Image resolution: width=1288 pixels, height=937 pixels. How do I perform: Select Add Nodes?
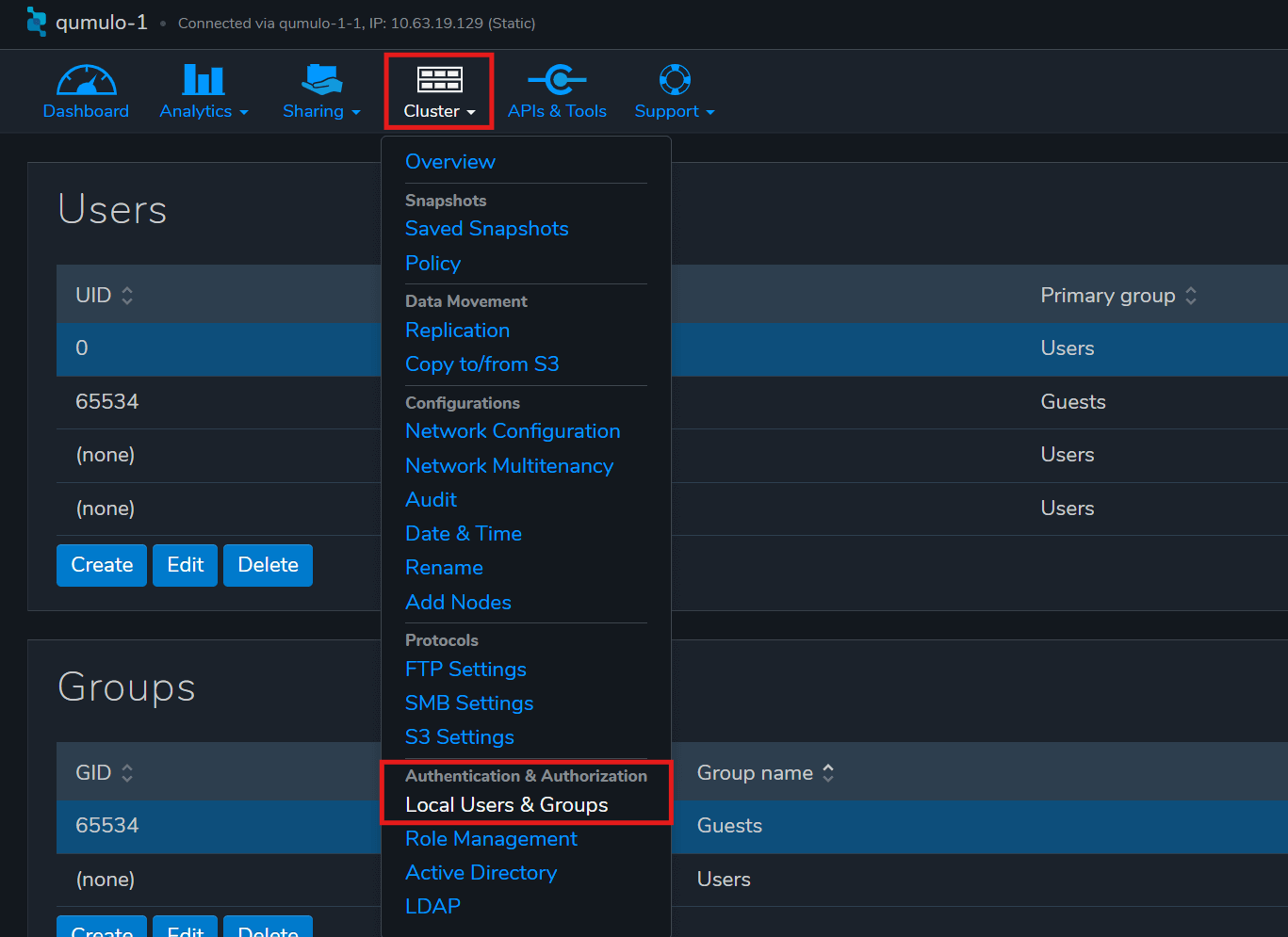pos(459,603)
